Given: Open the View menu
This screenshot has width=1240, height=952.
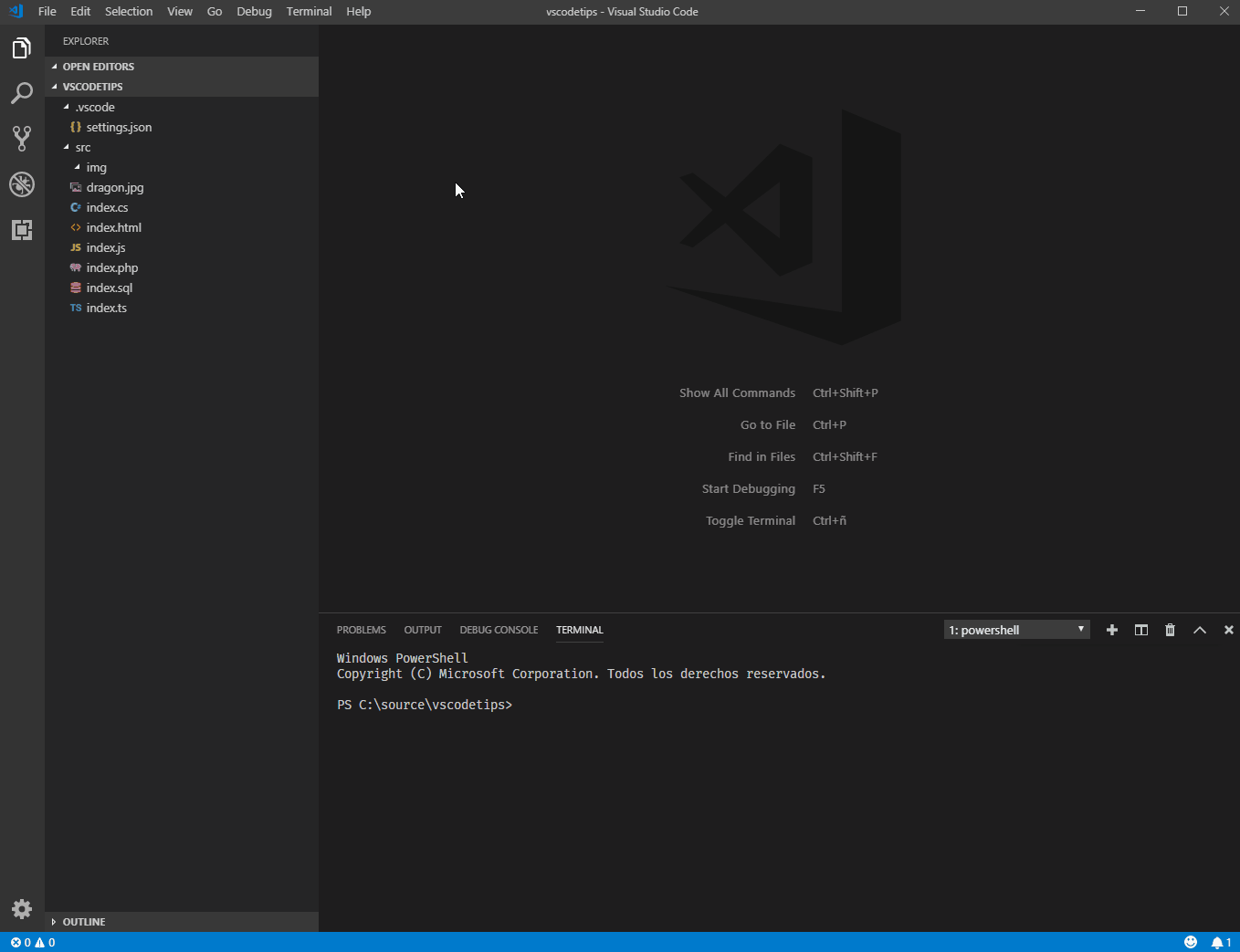Looking at the screenshot, I should tap(180, 11).
